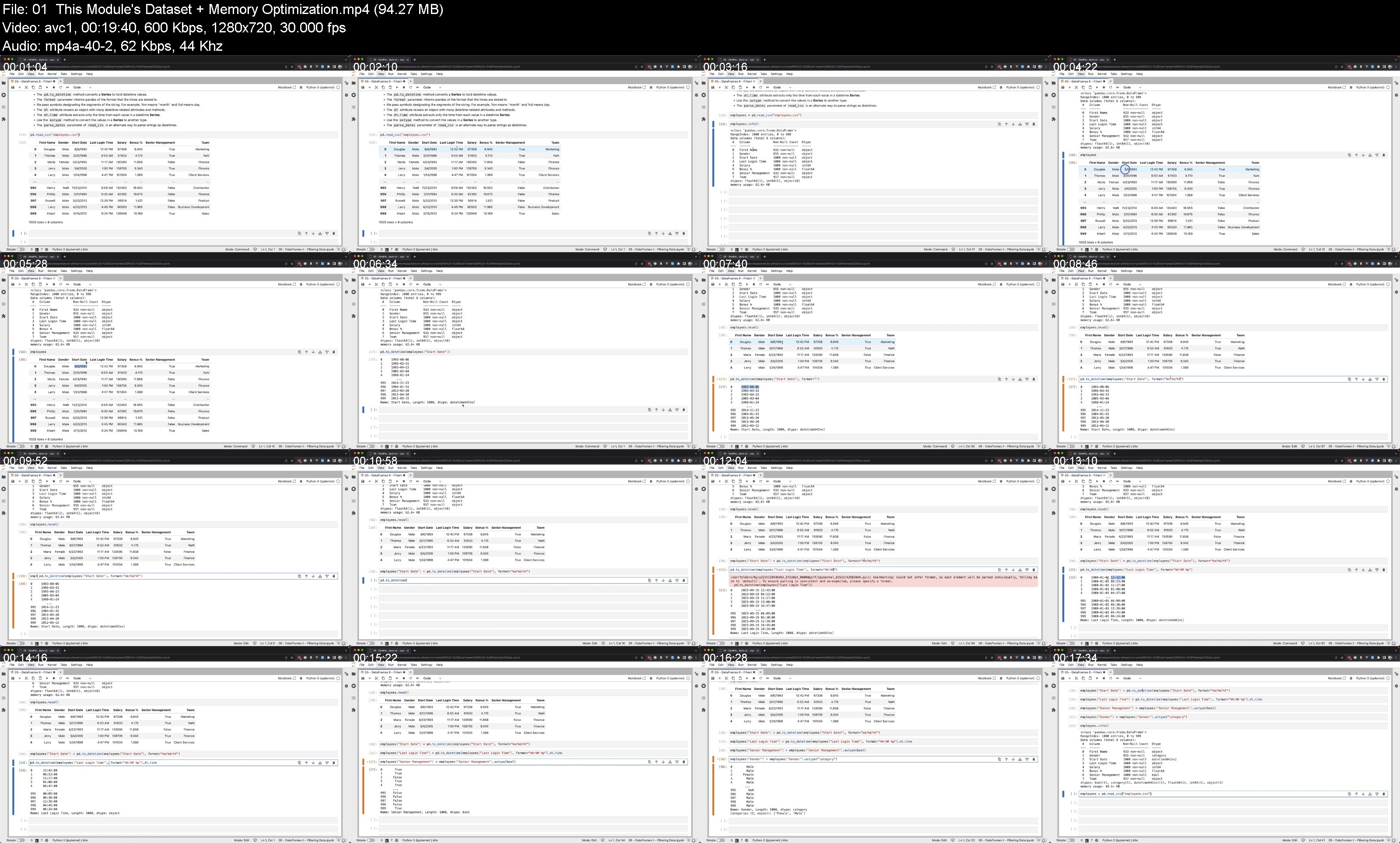Open Tabs menu in 00:06:34 frame
The height and width of the screenshot is (843, 1400).
[414, 271]
